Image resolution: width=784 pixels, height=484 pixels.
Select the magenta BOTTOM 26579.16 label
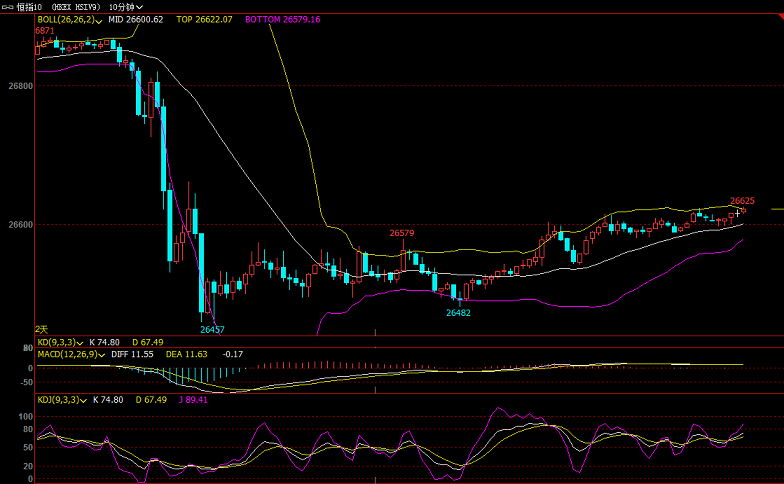coord(282,19)
